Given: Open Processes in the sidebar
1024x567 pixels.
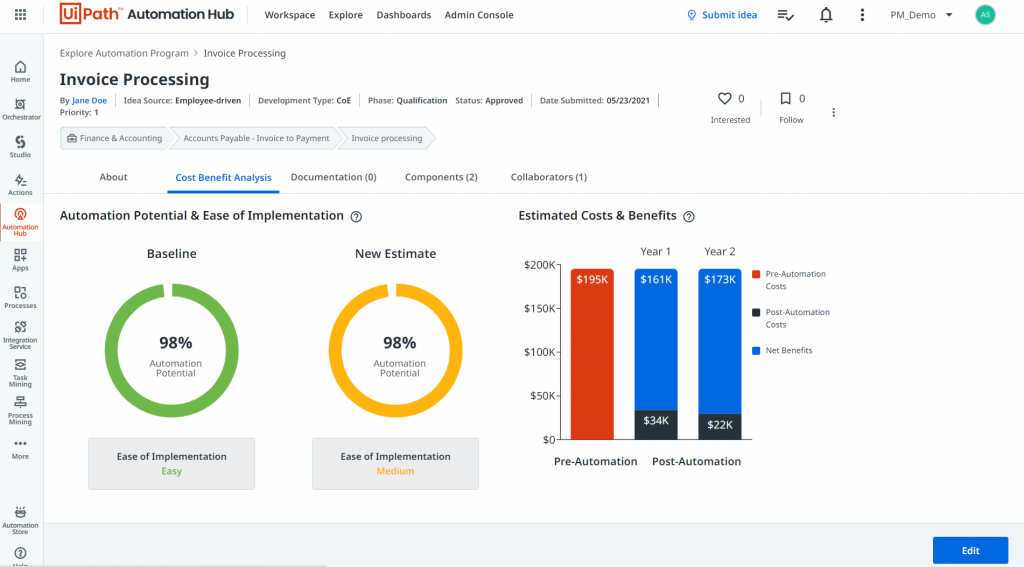Looking at the screenshot, I should pyautogui.click(x=20, y=298).
